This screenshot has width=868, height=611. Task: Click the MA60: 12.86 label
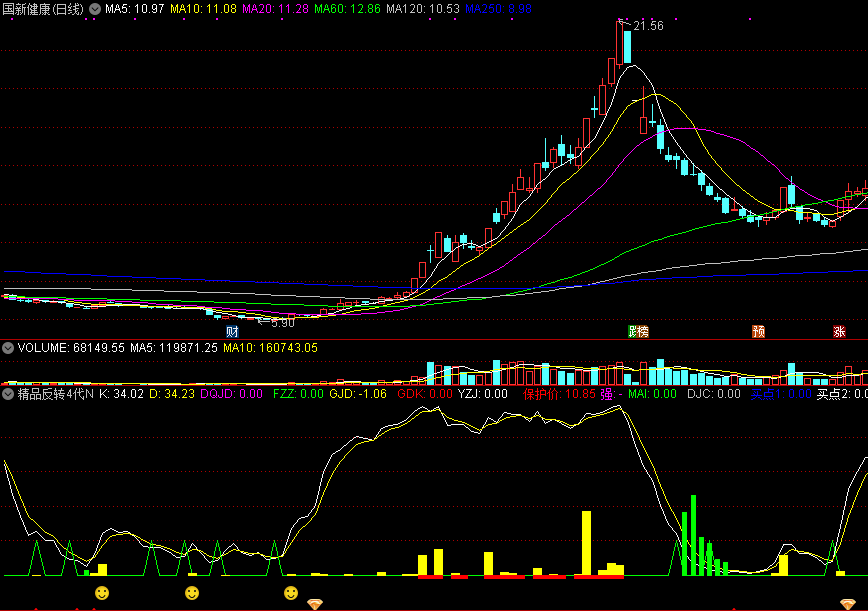click(x=347, y=9)
